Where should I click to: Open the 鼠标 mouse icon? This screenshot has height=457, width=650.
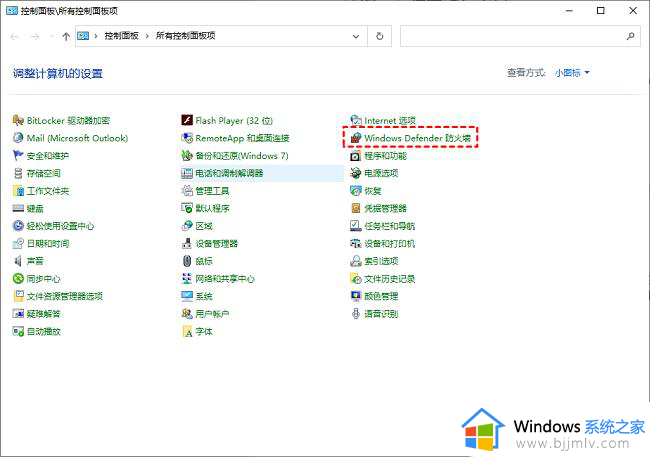(x=187, y=261)
